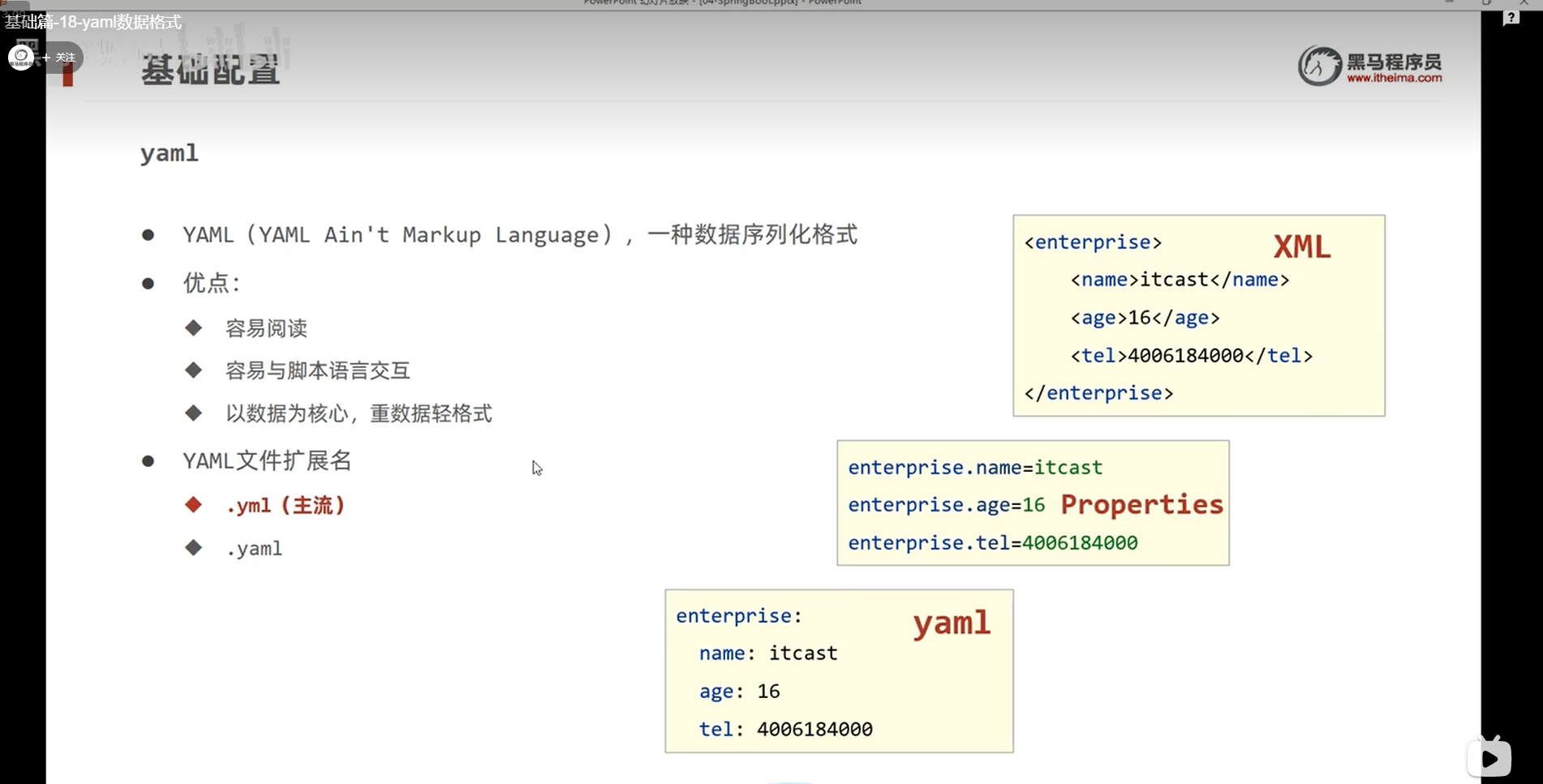Click the 黑马程序员 logo on the slide

(x=1369, y=66)
